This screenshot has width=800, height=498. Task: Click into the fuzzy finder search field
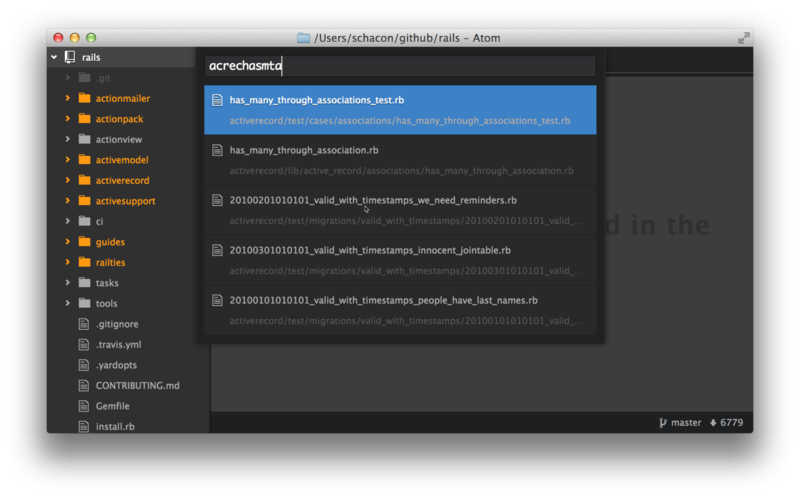(400, 66)
